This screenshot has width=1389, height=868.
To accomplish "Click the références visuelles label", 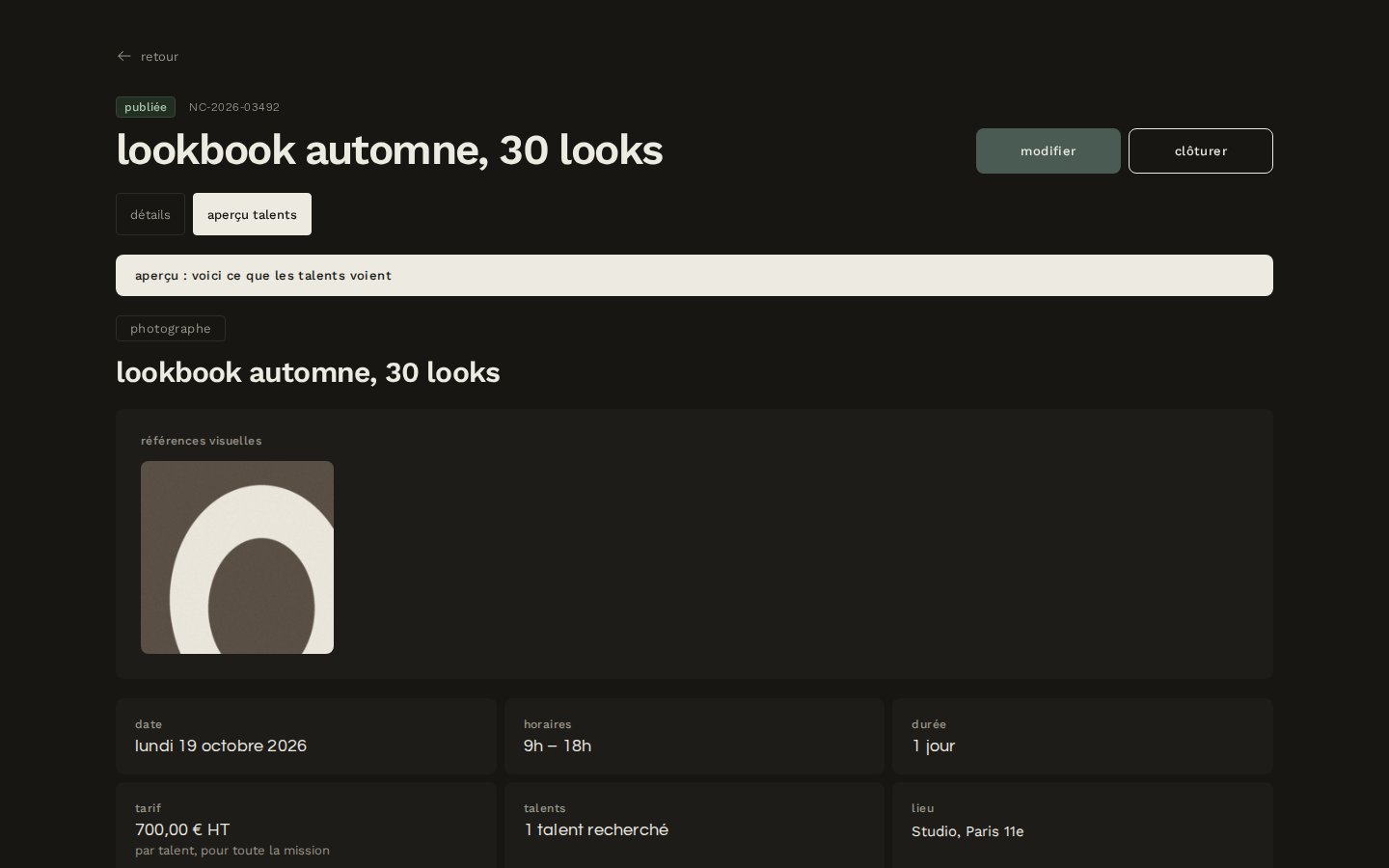I will pyautogui.click(x=202, y=441).
